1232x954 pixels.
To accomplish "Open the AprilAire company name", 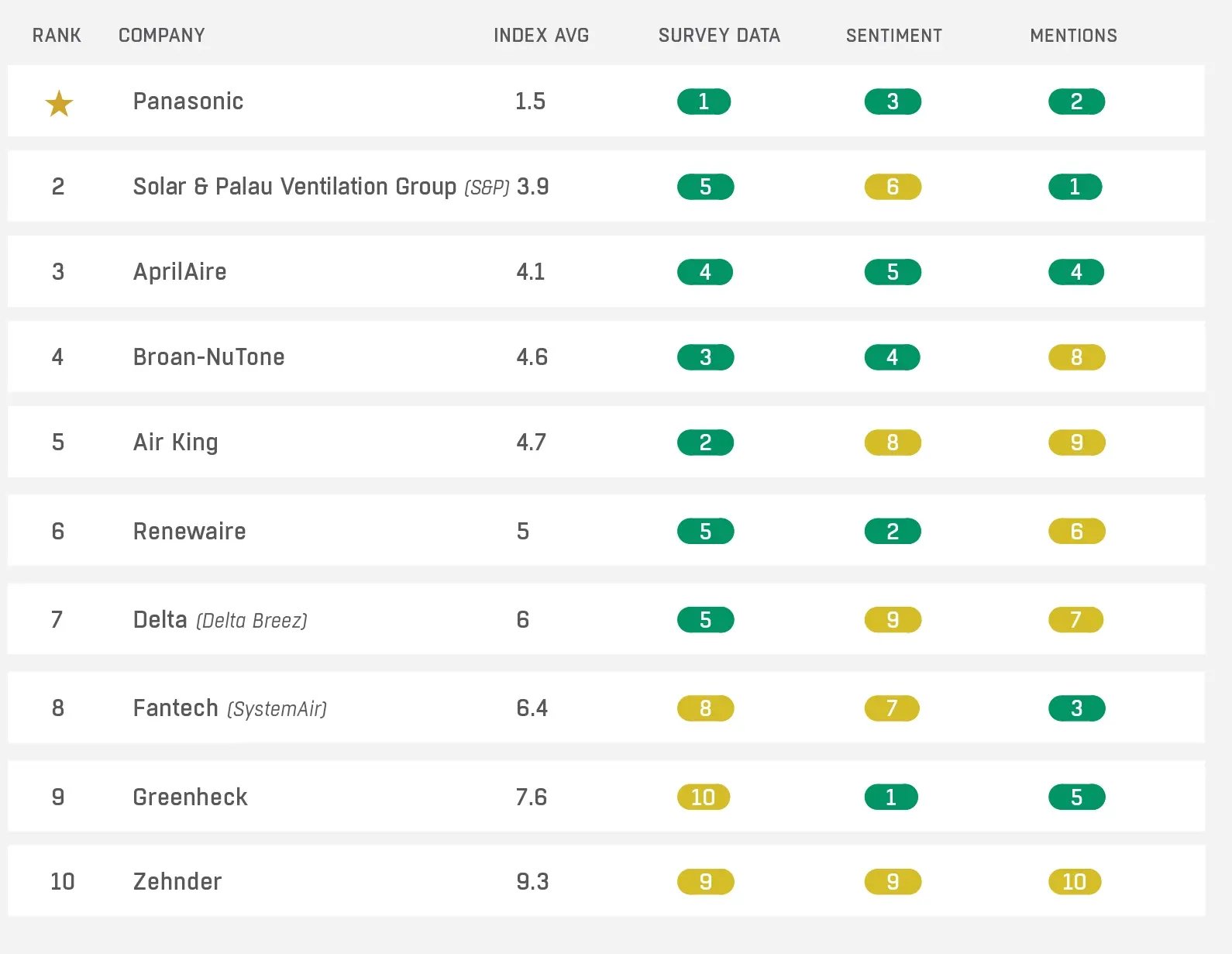I will tap(180, 272).
